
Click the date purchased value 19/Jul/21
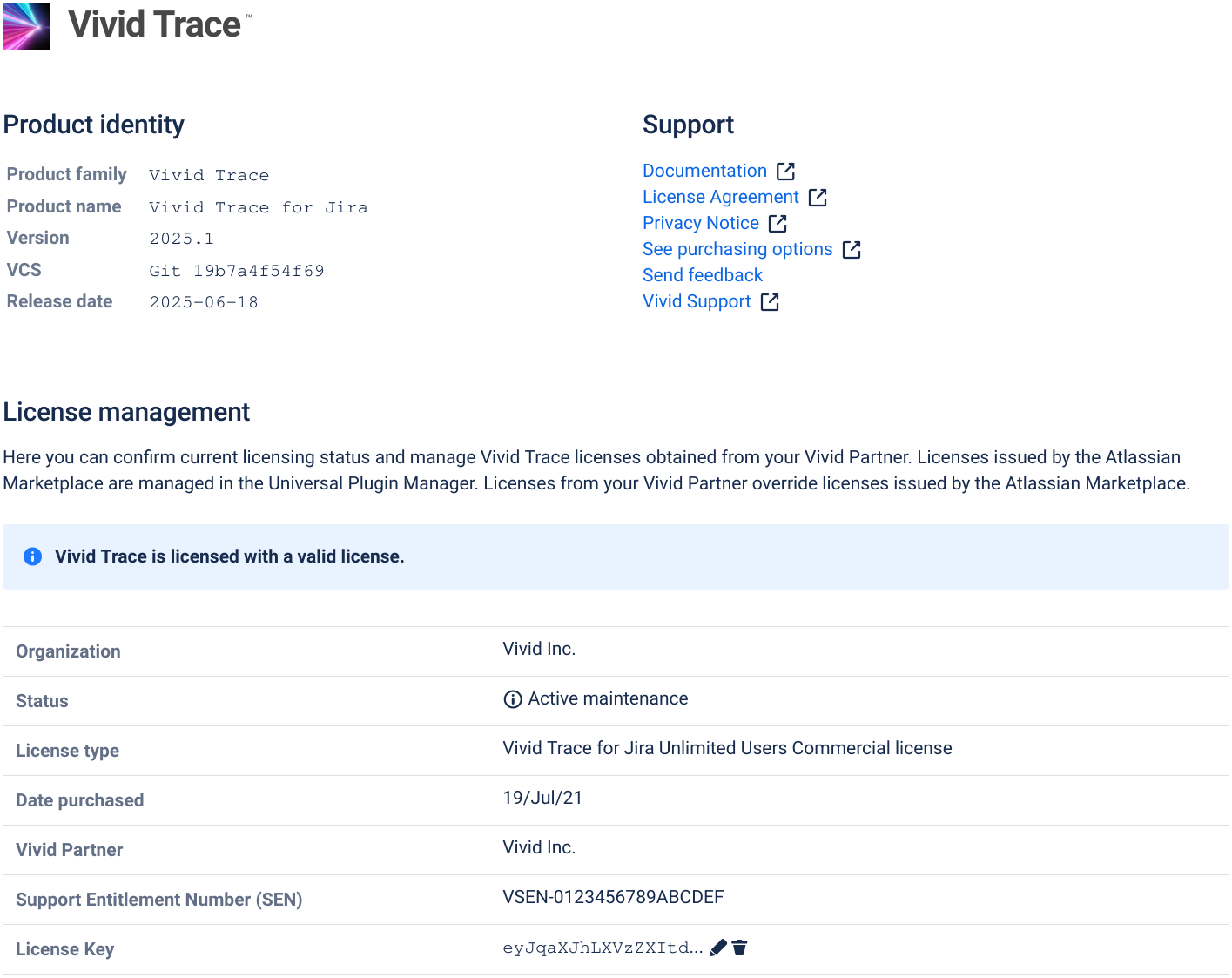pyautogui.click(x=542, y=798)
